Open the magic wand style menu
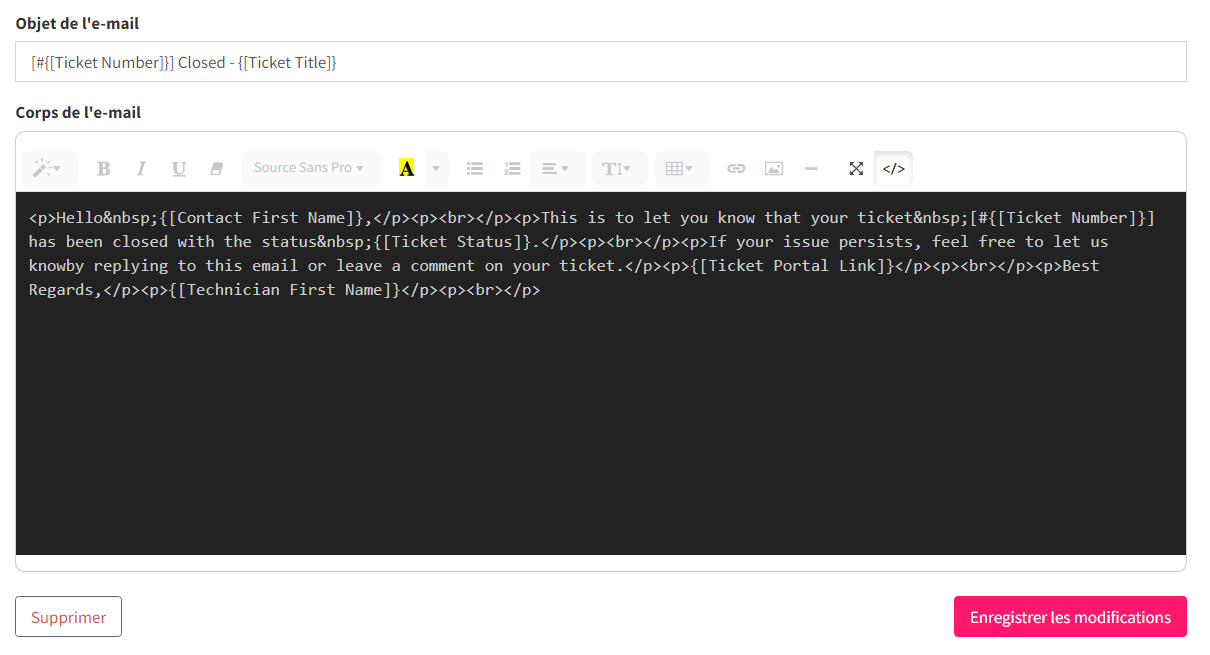Image resolution: width=1210 pixels, height=655 pixels. 47,168
